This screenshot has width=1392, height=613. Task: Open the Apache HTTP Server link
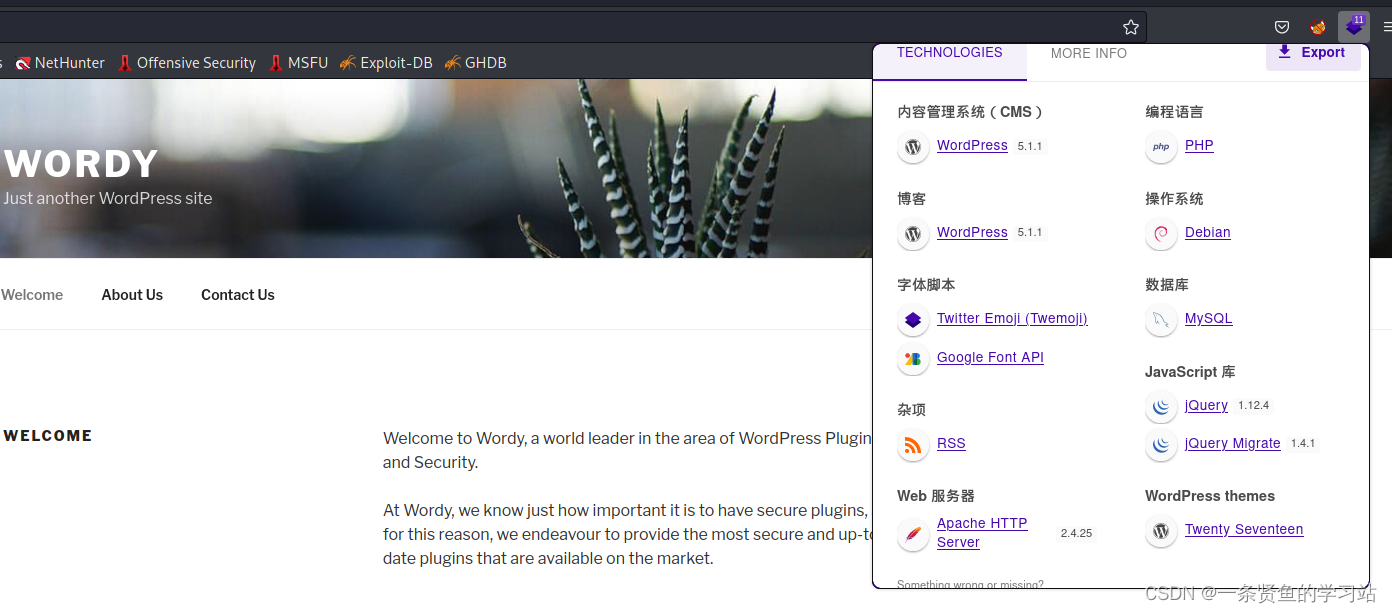click(x=982, y=533)
